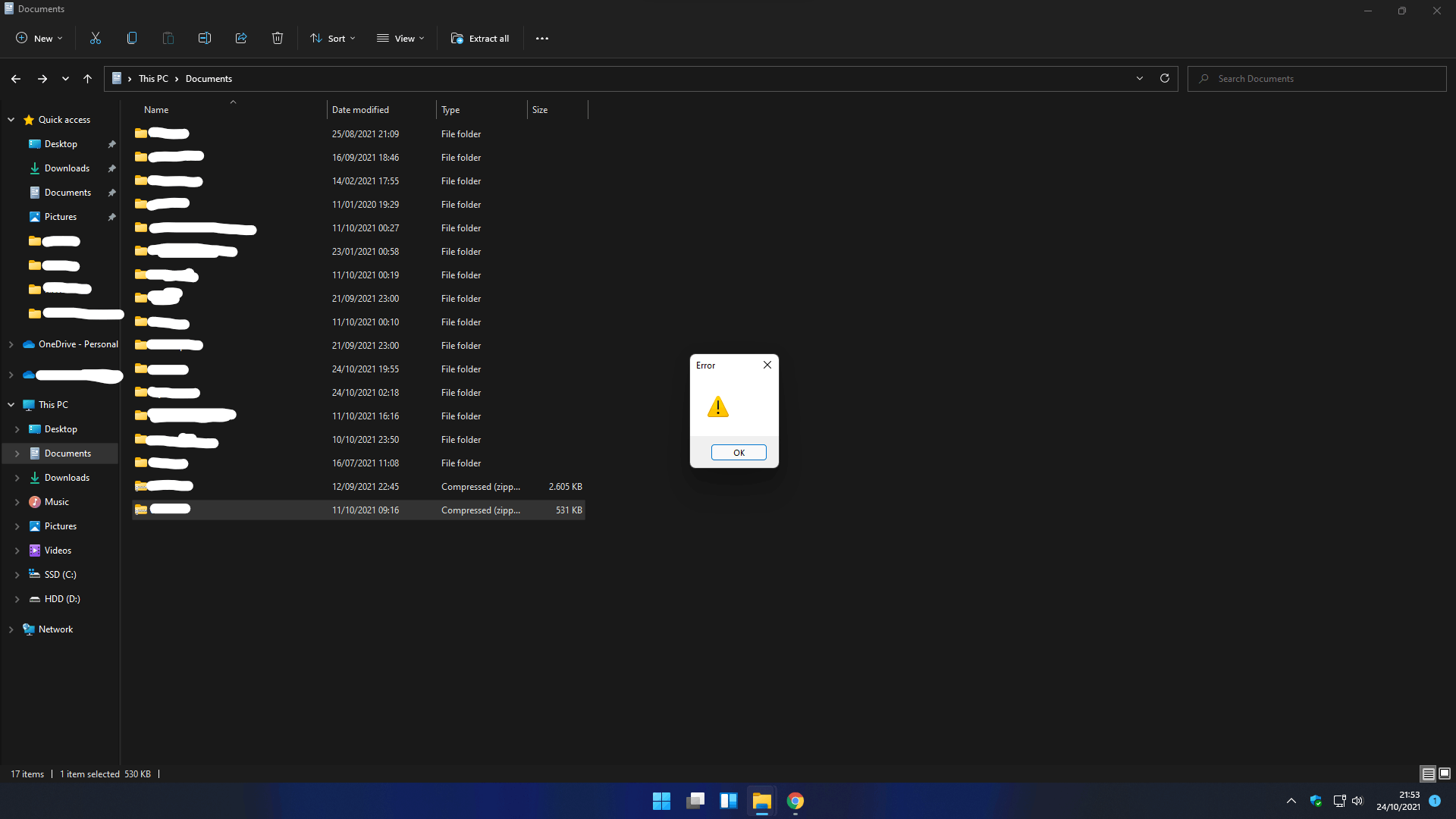
Task: Open Widgets from taskbar
Action: 728,801
